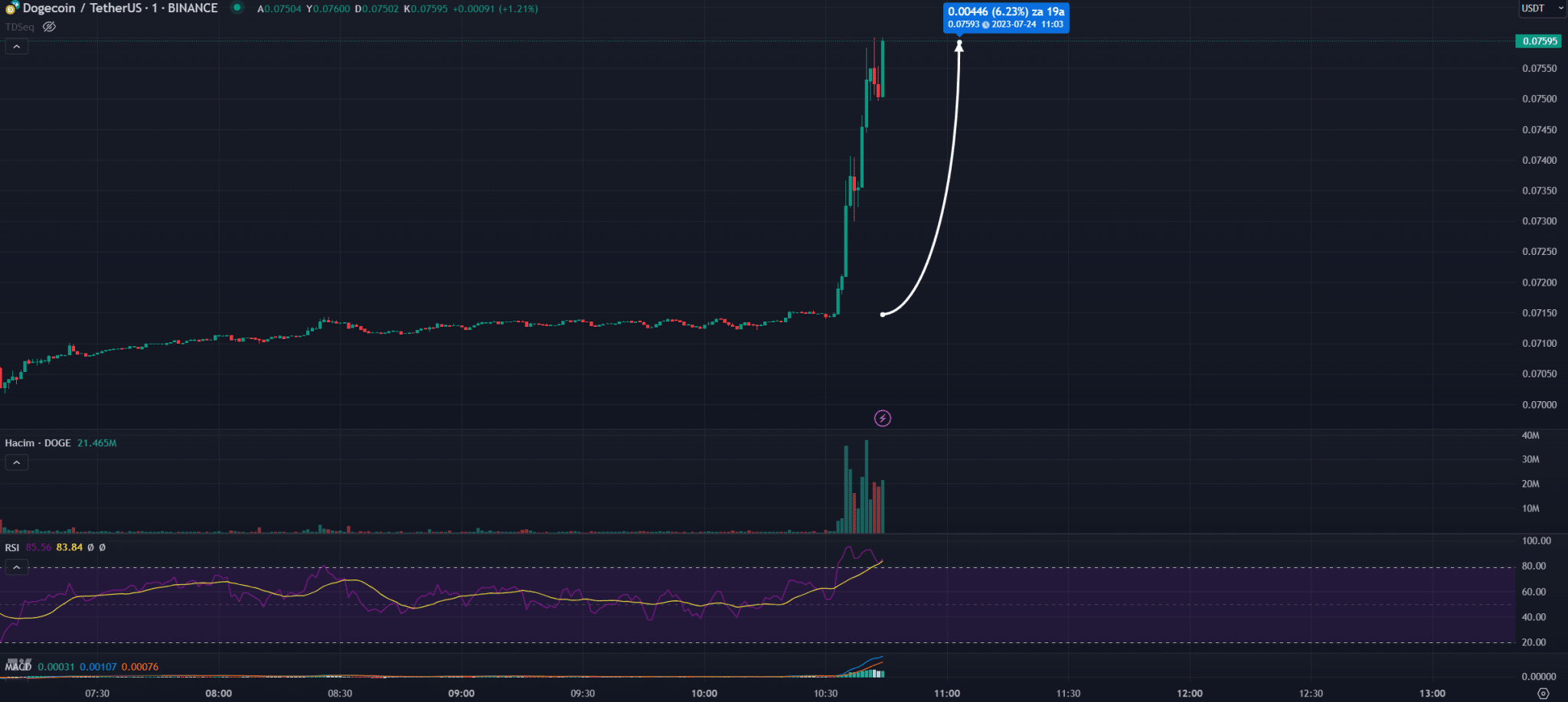Viewport: 1568px width, 702px height.
Task: Click the Dogecoin / TetherUS symbol title
Action: tap(120, 8)
